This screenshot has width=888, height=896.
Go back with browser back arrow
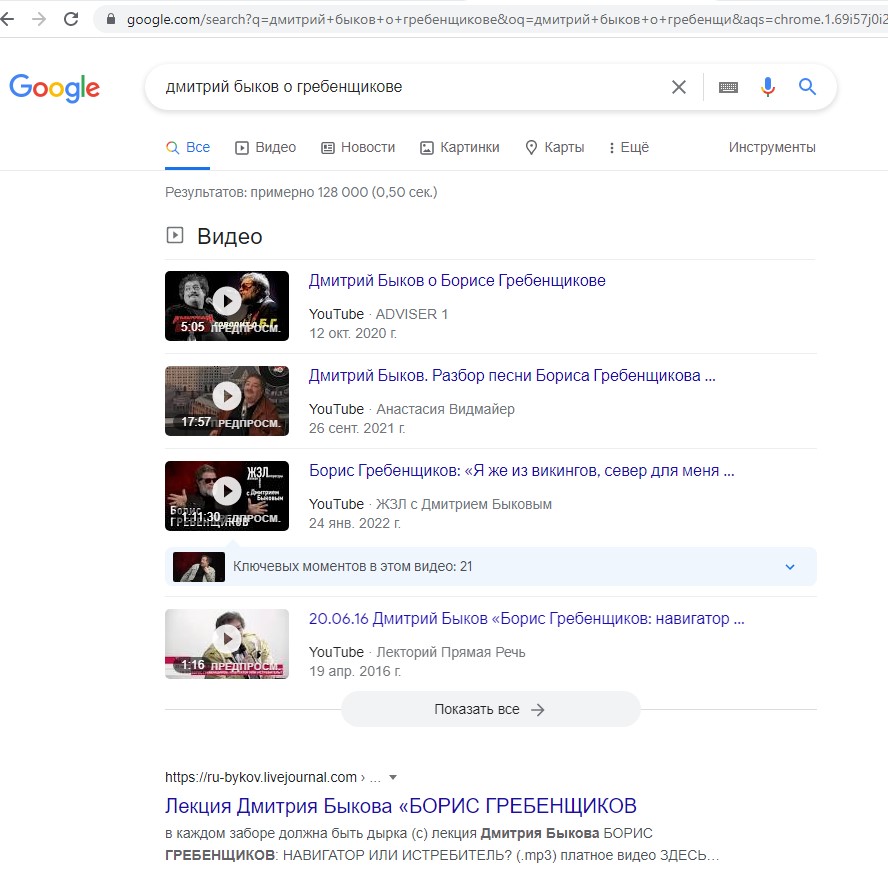click(7, 19)
